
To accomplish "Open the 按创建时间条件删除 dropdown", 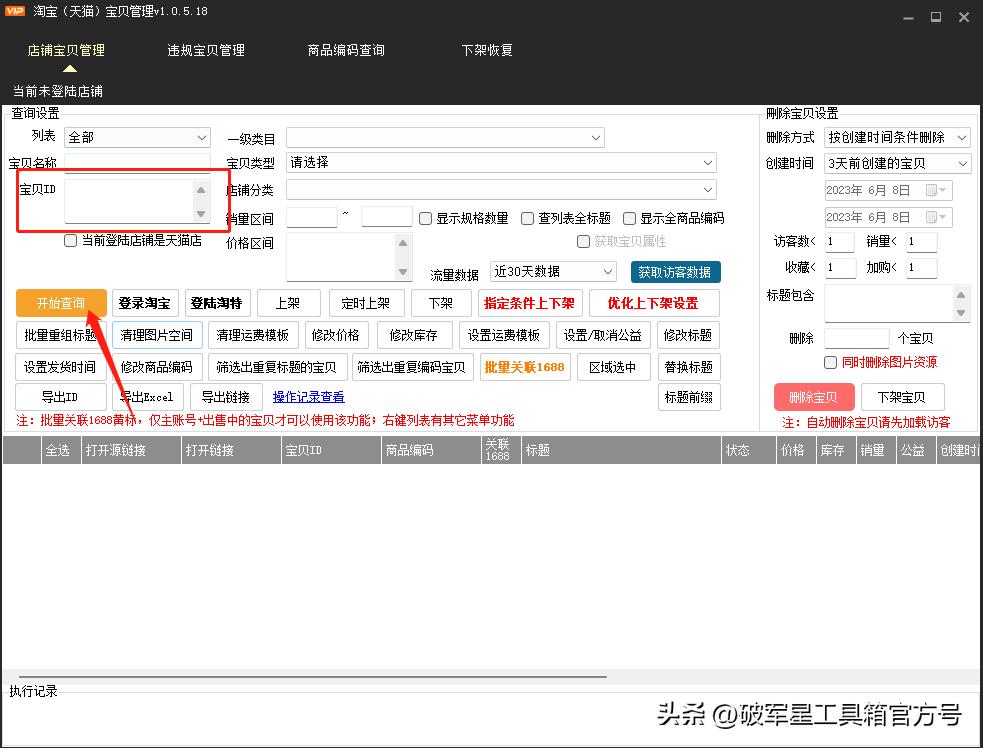I will click(x=897, y=137).
